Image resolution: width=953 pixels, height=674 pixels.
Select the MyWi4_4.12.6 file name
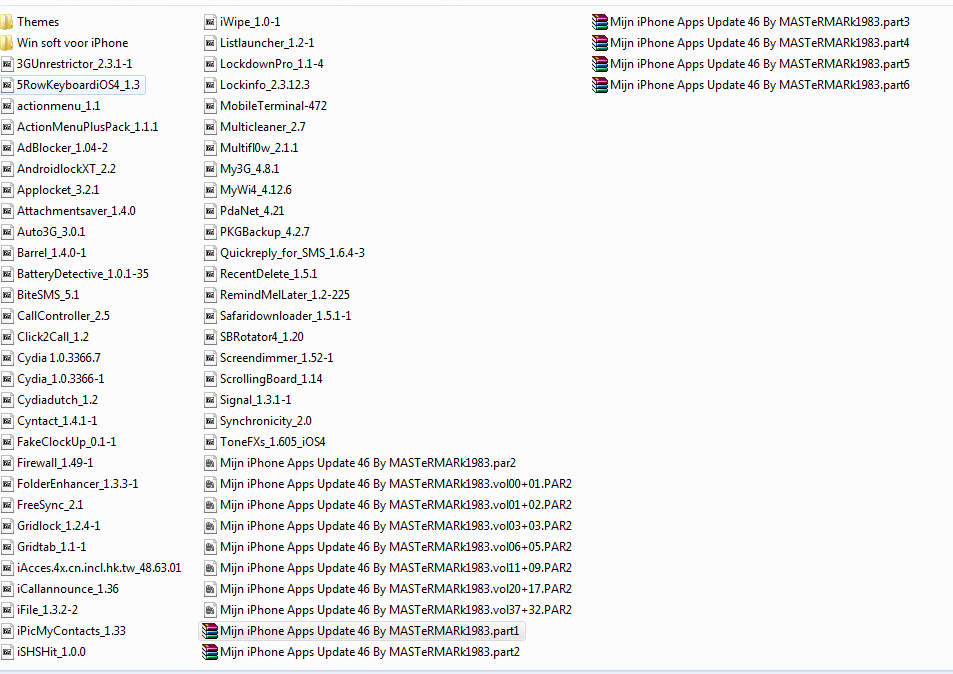256,190
